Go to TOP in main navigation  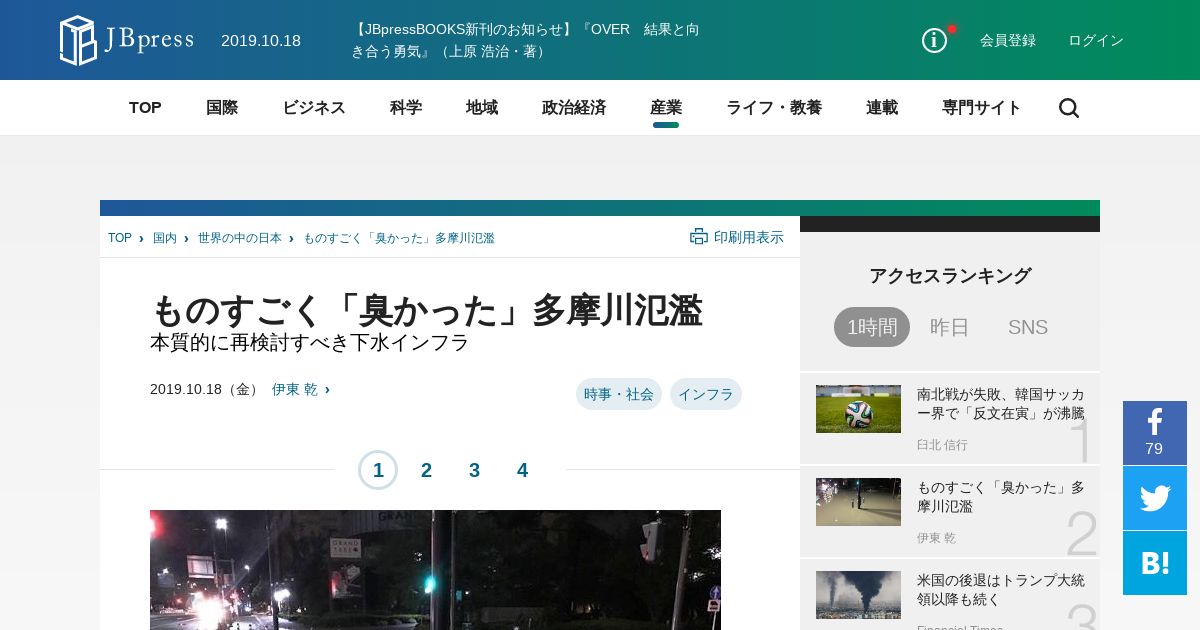point(145,108)
